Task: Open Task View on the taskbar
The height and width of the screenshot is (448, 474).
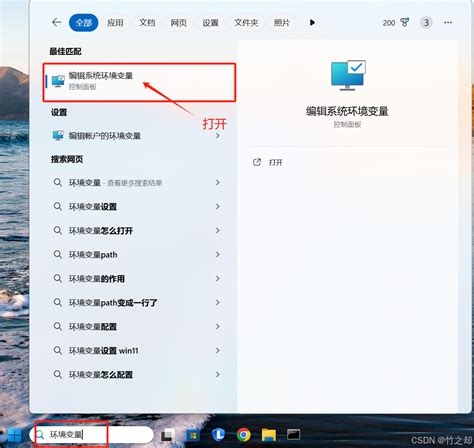Action: coord(168,435)
